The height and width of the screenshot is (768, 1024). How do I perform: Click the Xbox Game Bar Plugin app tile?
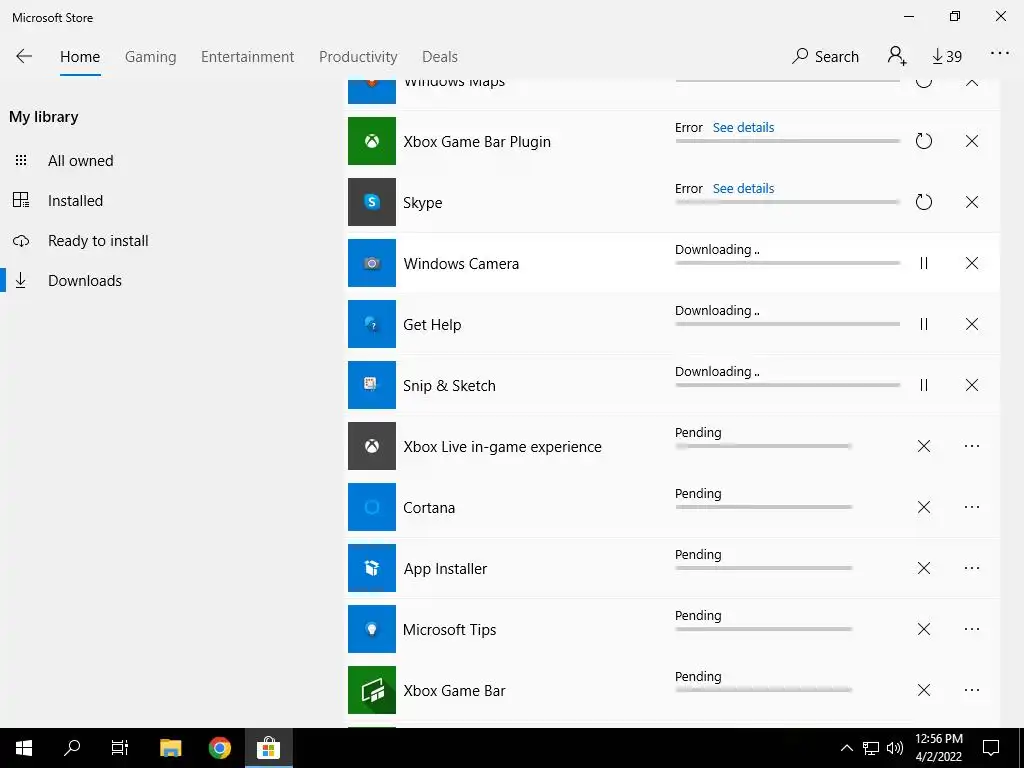pos(372,141)
